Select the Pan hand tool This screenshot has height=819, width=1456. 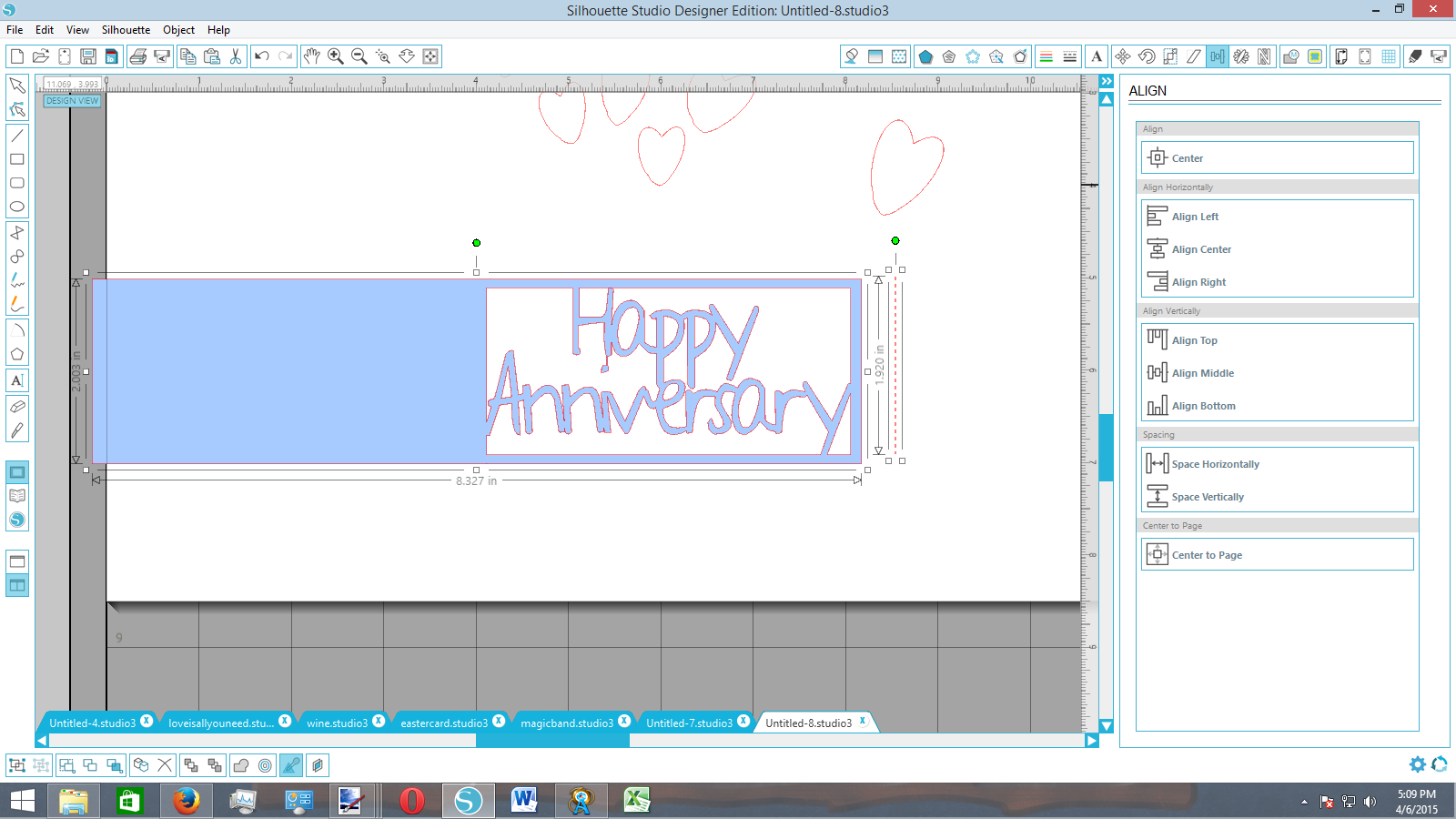[311, 56]
